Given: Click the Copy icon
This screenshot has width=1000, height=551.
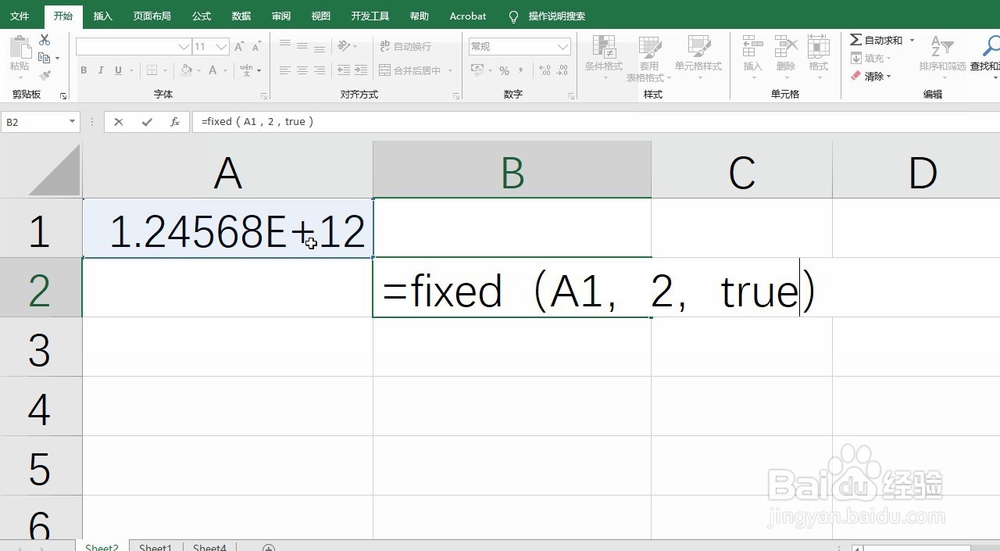Looking at the screenshot, I should click(x=44, y=58).
